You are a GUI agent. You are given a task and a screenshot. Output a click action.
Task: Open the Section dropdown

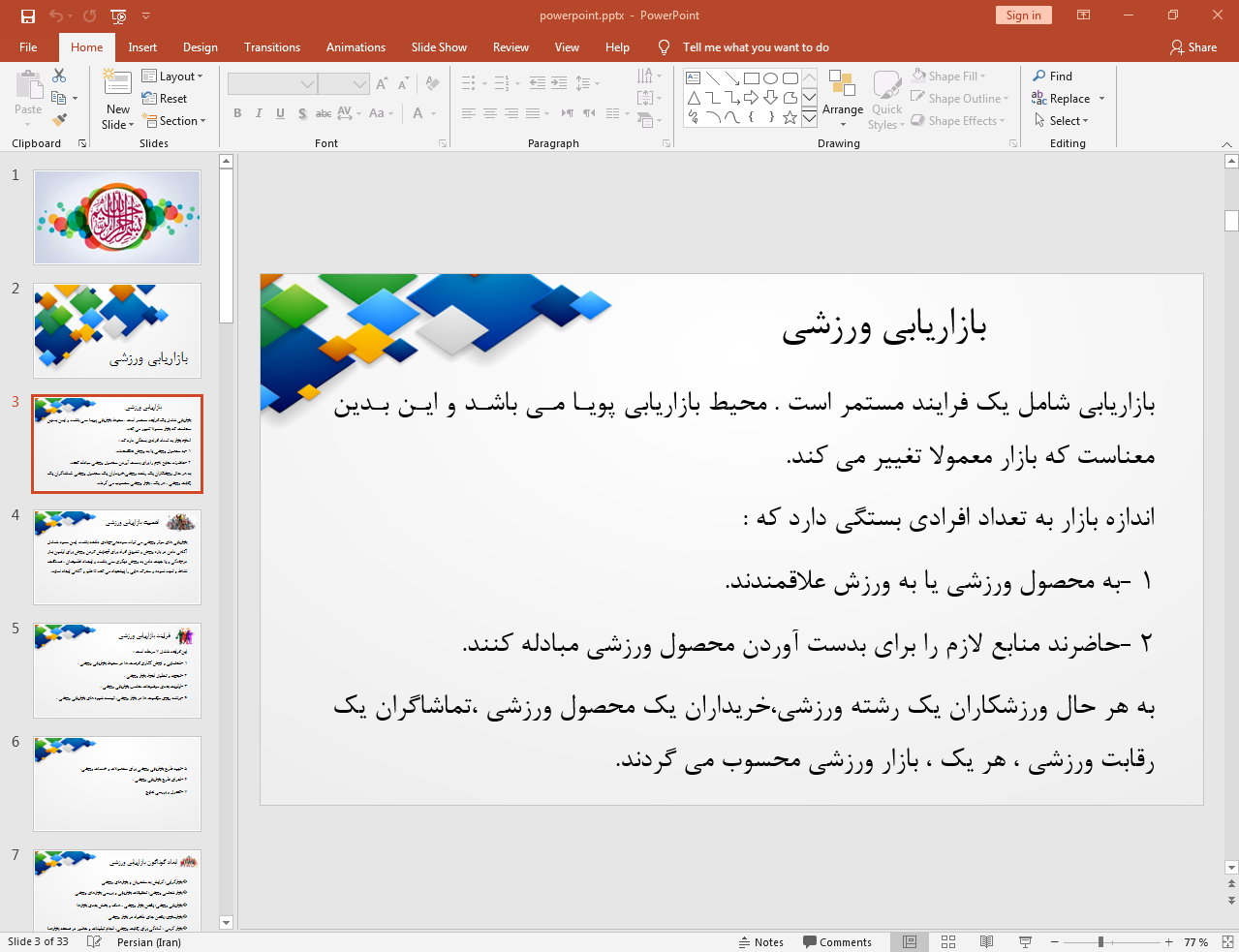tap(174, 121)
